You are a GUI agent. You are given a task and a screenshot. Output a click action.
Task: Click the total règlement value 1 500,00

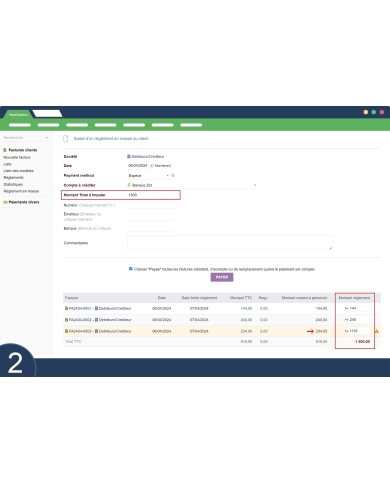[362, 342]
